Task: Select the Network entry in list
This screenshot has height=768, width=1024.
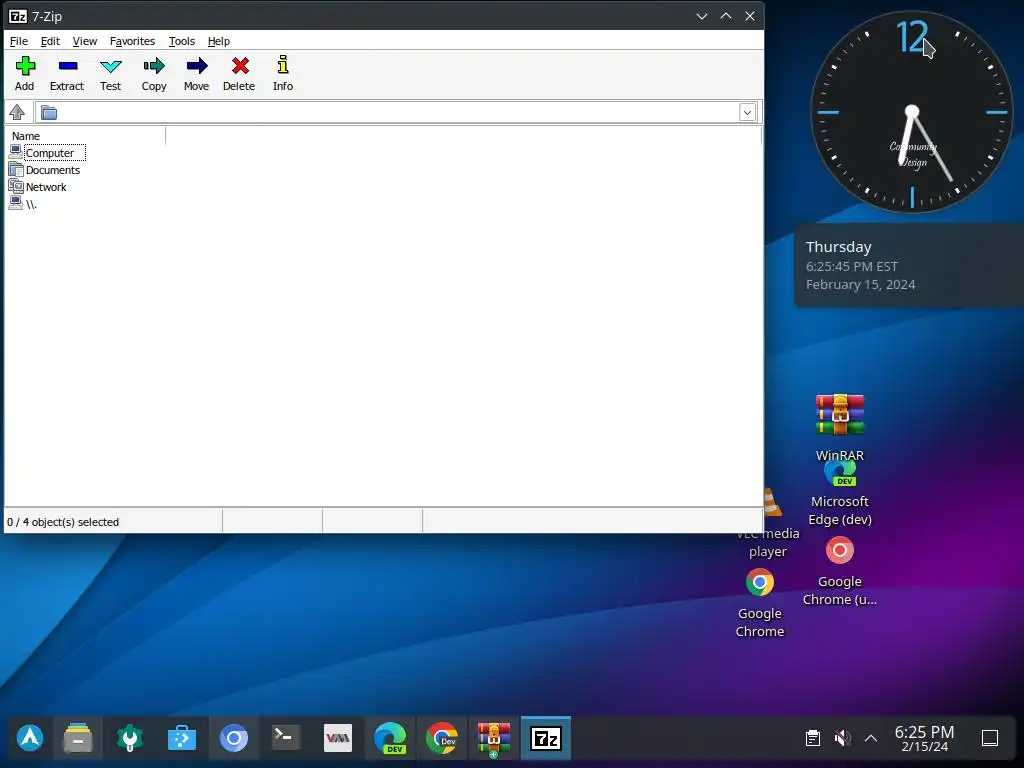Action: pos(46,187)
